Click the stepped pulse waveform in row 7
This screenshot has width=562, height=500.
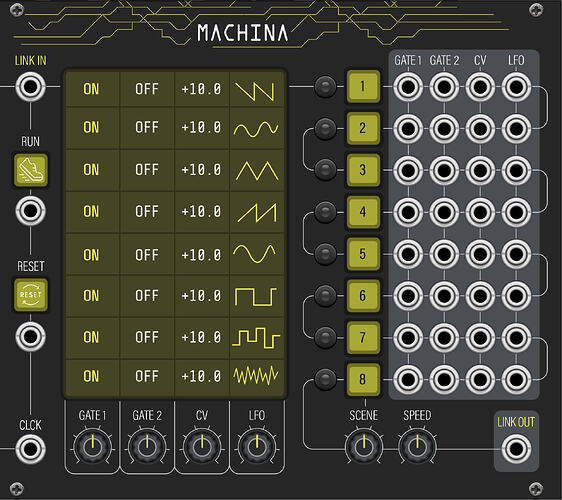pos(257,338)
